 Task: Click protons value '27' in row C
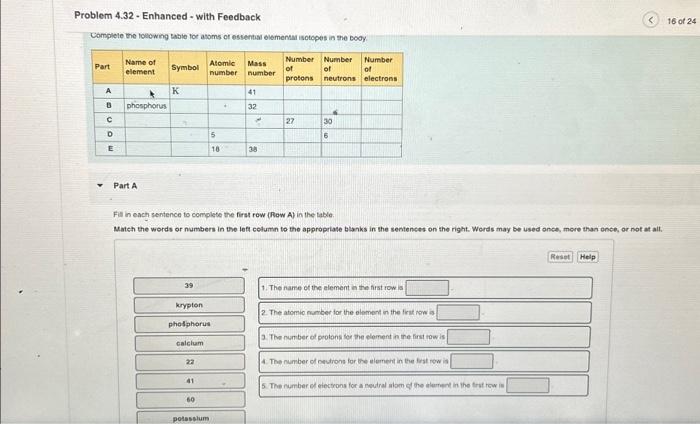point(290,121)
